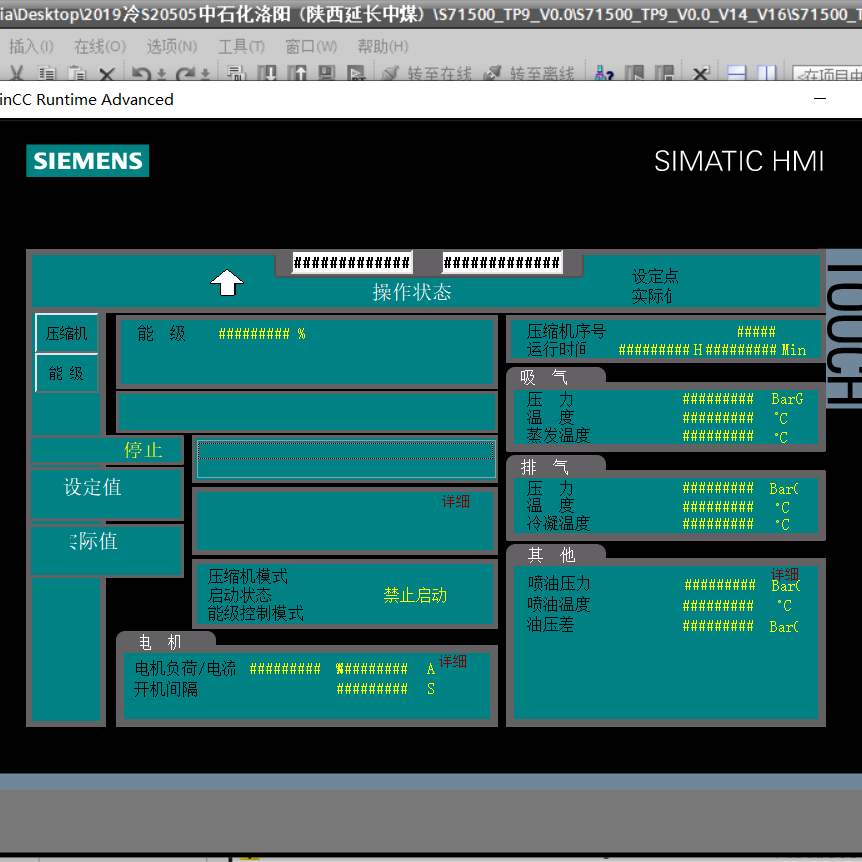Click 详细 link in the 电机 panel
The width and height of the screenshot is (862, 862).
pos(453,662)
